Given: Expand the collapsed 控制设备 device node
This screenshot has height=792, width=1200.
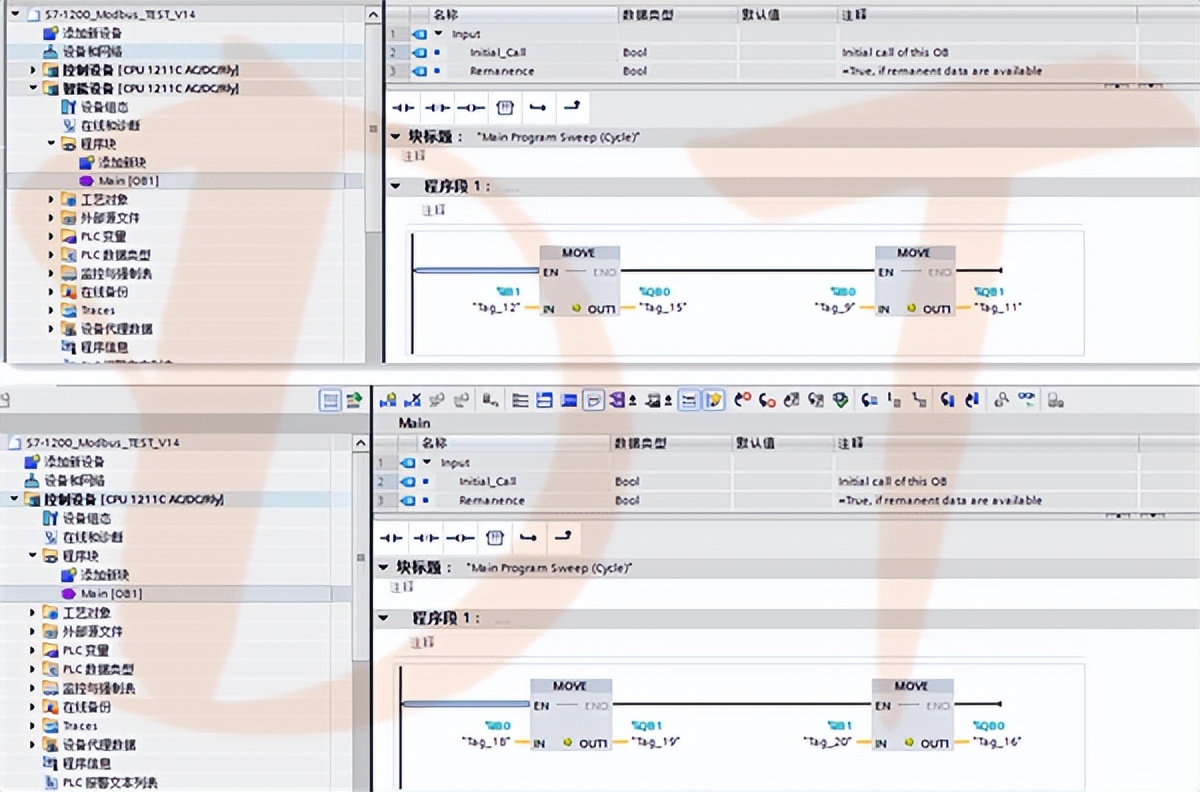Looking at the screenshot, I should point(33,70).
